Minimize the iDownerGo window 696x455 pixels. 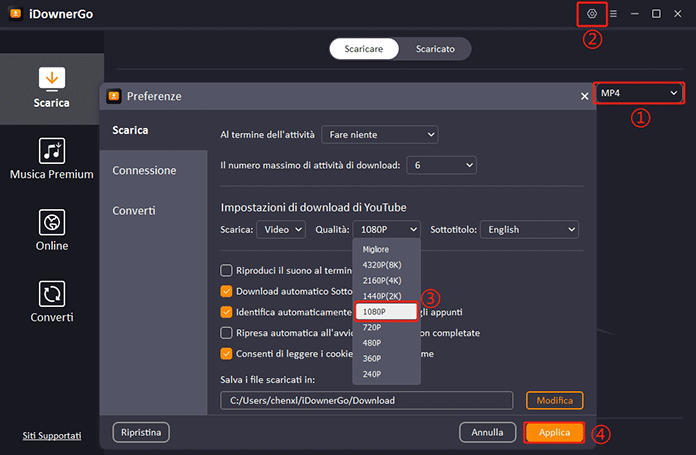pos(635,14)
